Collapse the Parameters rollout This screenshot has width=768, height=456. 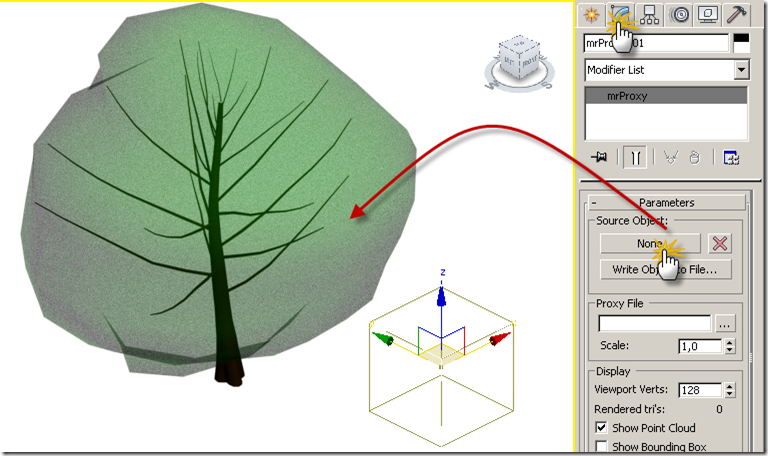coord(667,202)
